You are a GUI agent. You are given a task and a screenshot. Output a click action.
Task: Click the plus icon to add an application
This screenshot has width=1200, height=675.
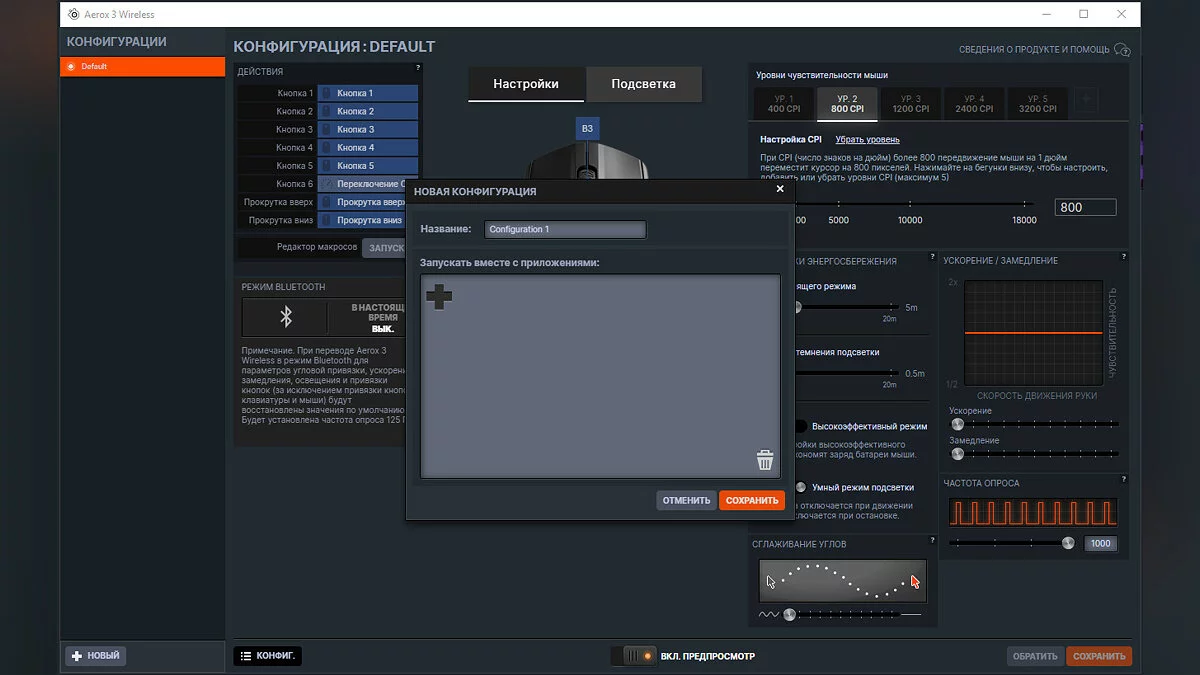[x=439, y=296]
